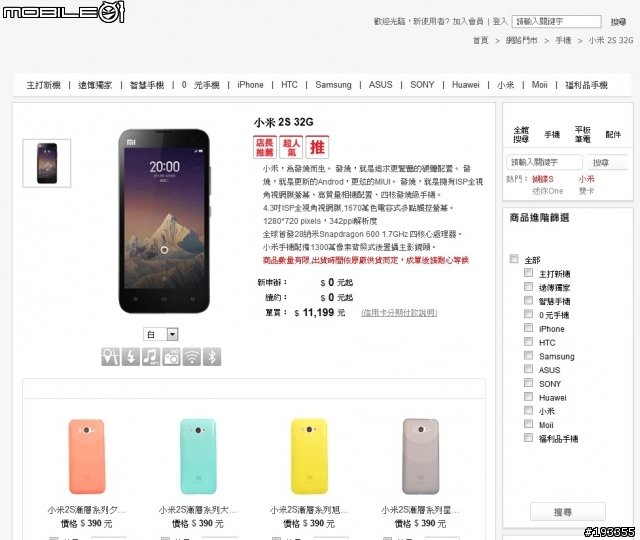Click the Bluetooth feature icon
This screenshot has height=540, width=640.
click(x=212, y=357)
